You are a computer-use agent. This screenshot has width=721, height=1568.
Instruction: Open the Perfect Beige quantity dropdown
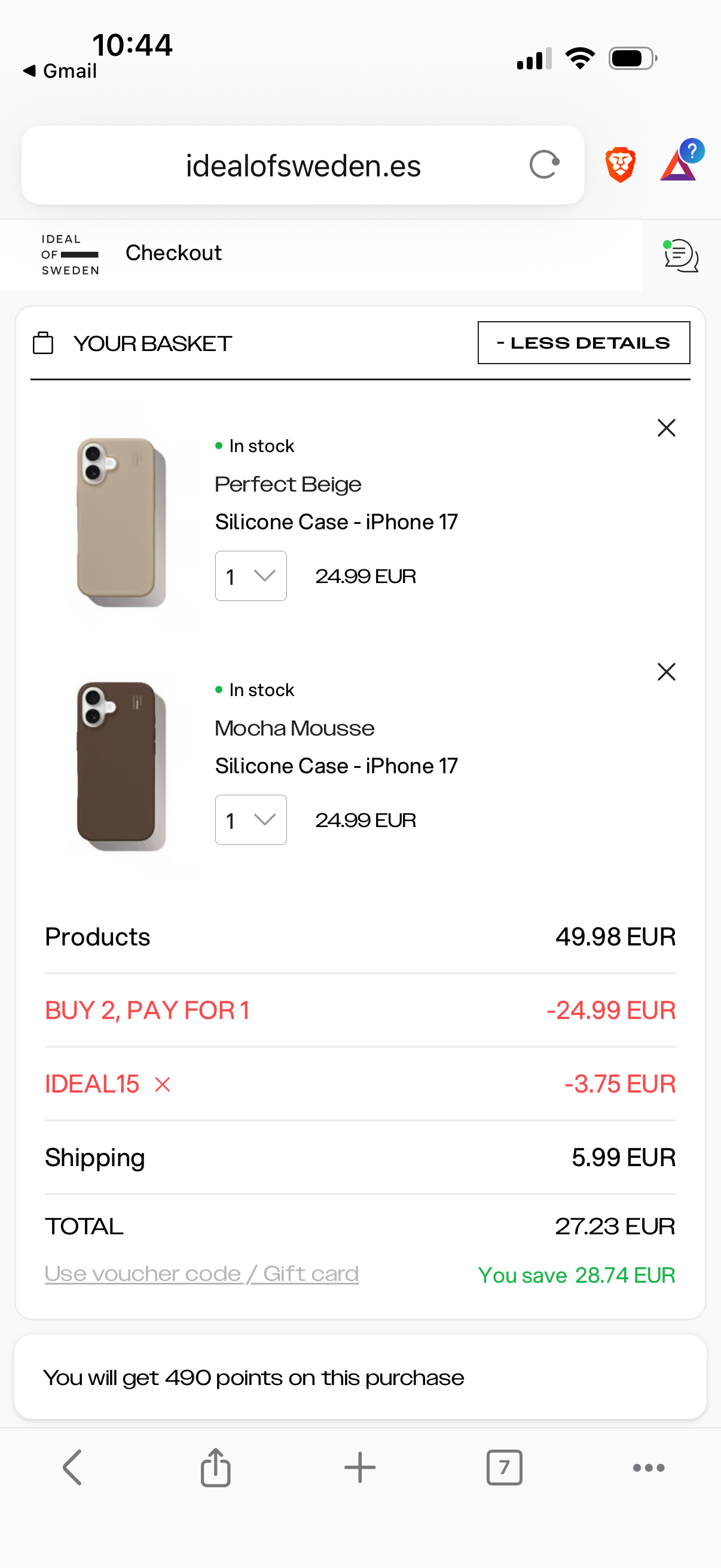(x=250, y=576)
